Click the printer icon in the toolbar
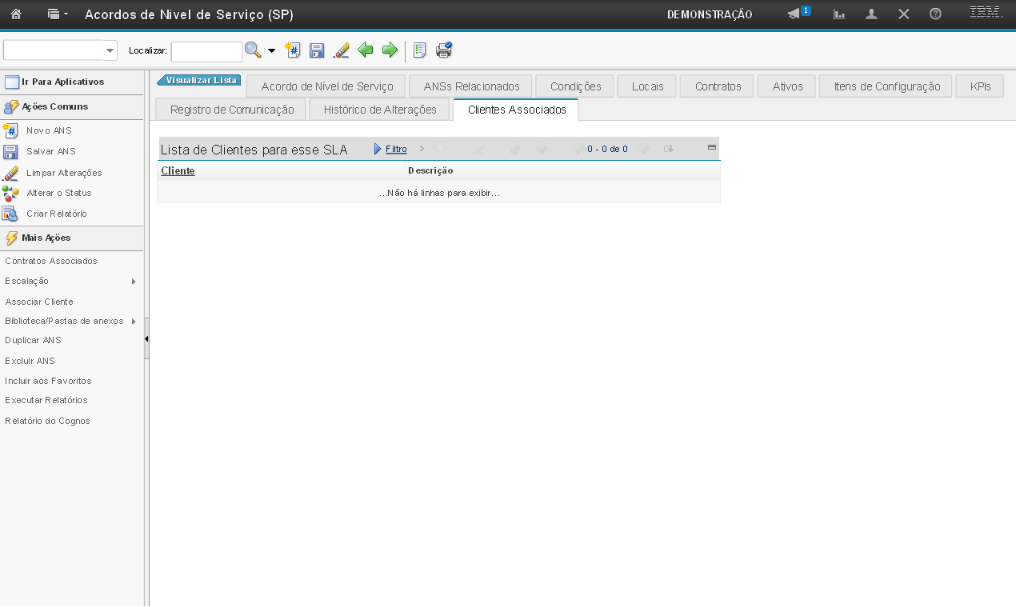The height and width of the screenshot is (607, 1016). coord(444,50)
